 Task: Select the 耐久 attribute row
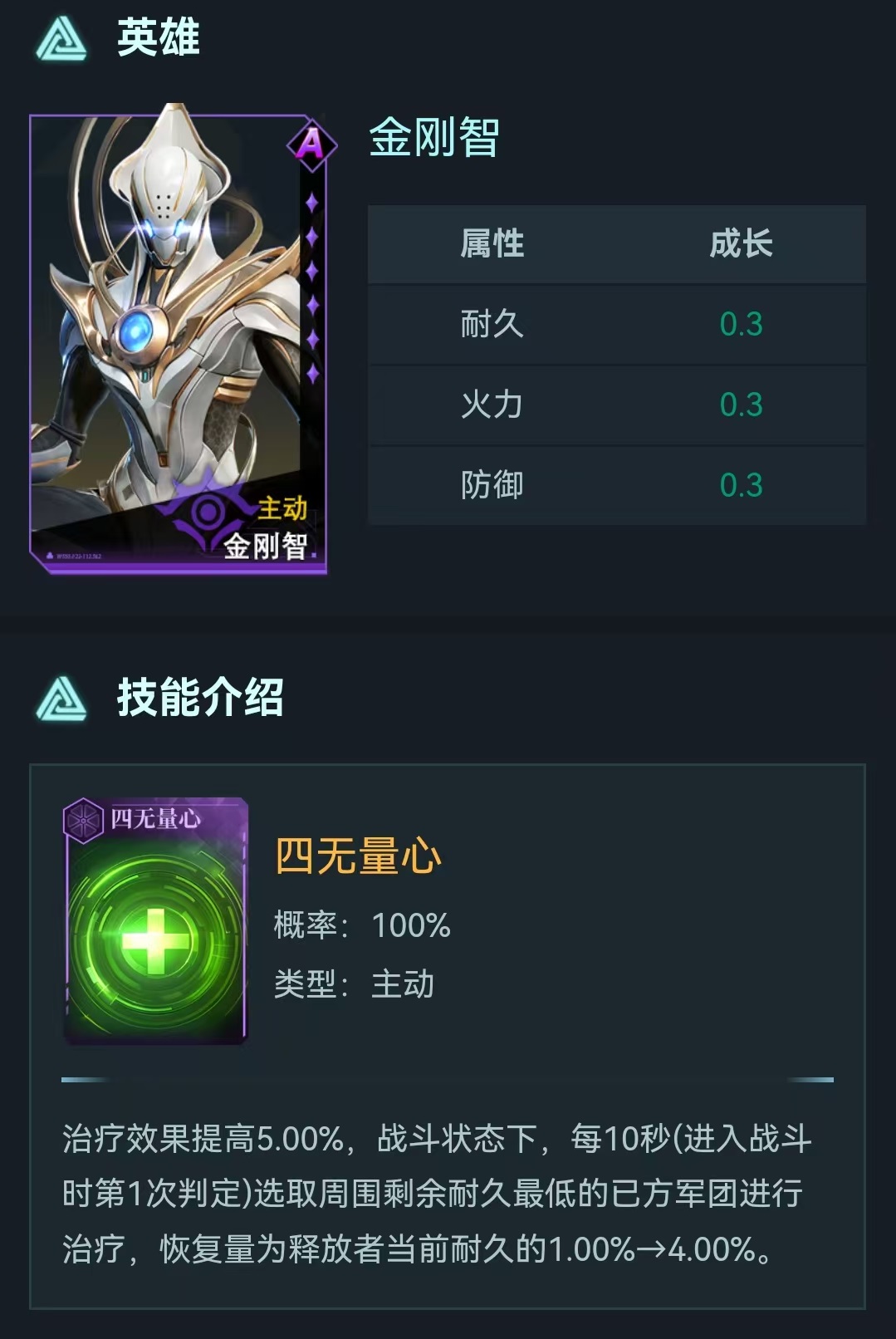coord(617,324)
